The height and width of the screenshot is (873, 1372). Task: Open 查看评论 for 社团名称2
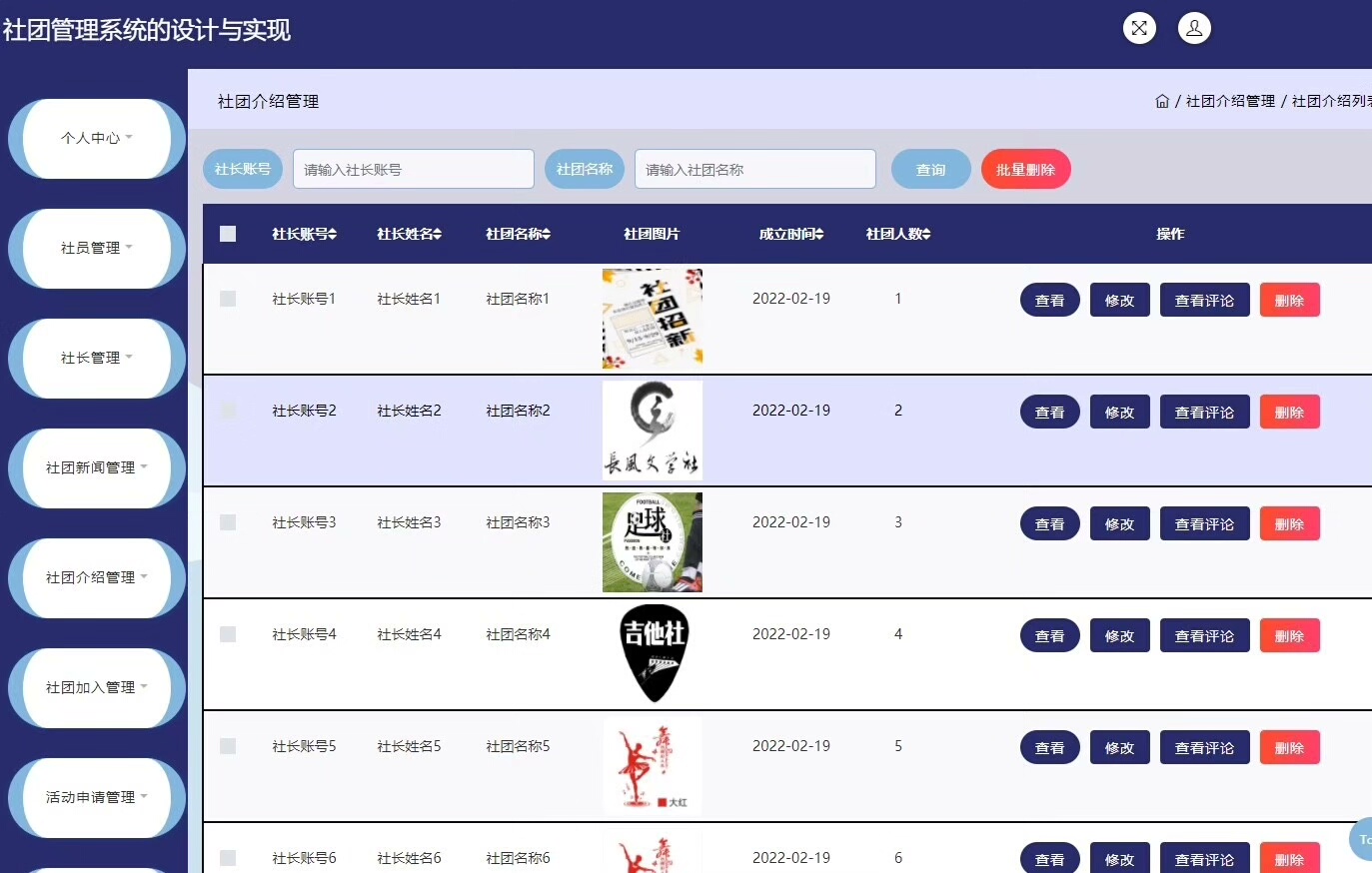[1205, 413]
